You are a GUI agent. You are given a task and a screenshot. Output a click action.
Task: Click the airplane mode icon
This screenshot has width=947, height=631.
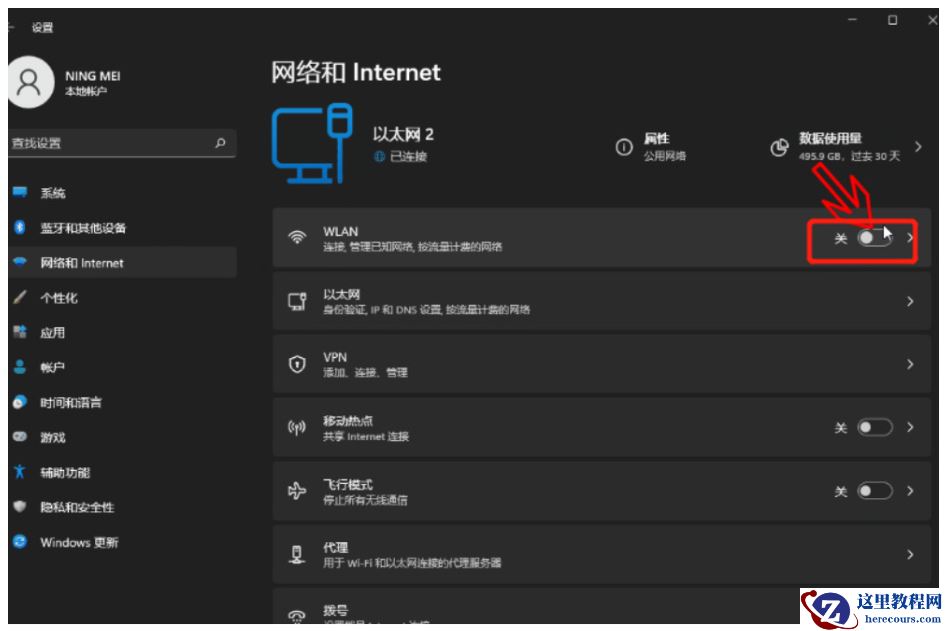[x=299, y=492]
